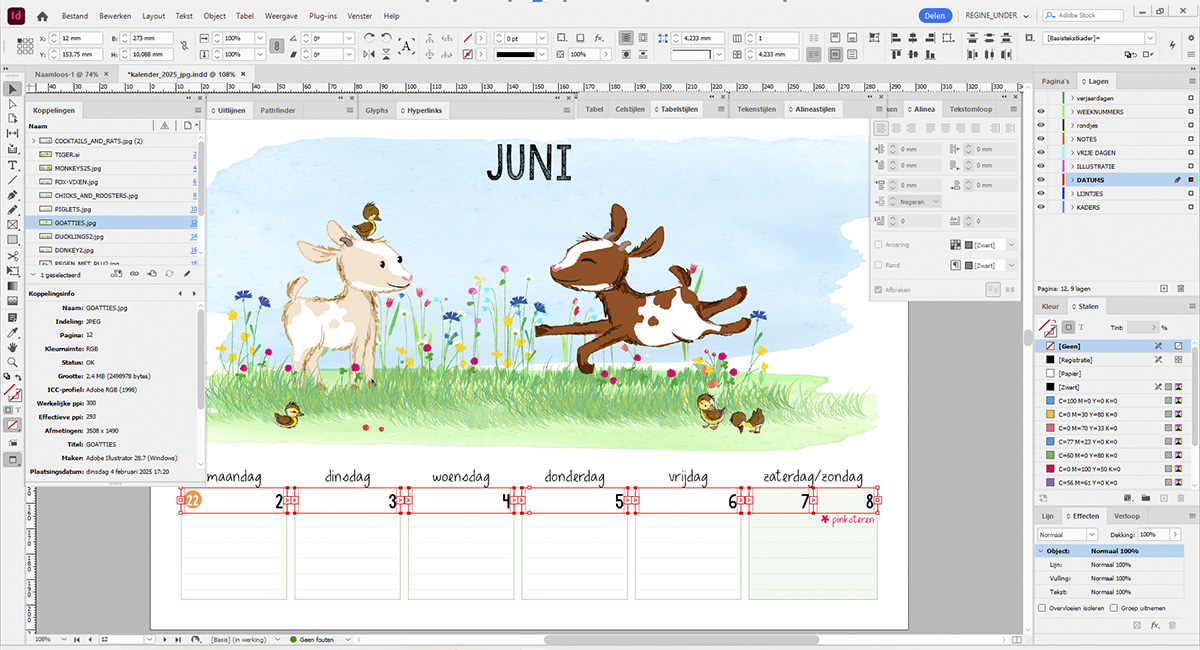Viewport: 1200px width, 650px height.
Task: Click the Delen share button
Action: [x=933, y=16]
